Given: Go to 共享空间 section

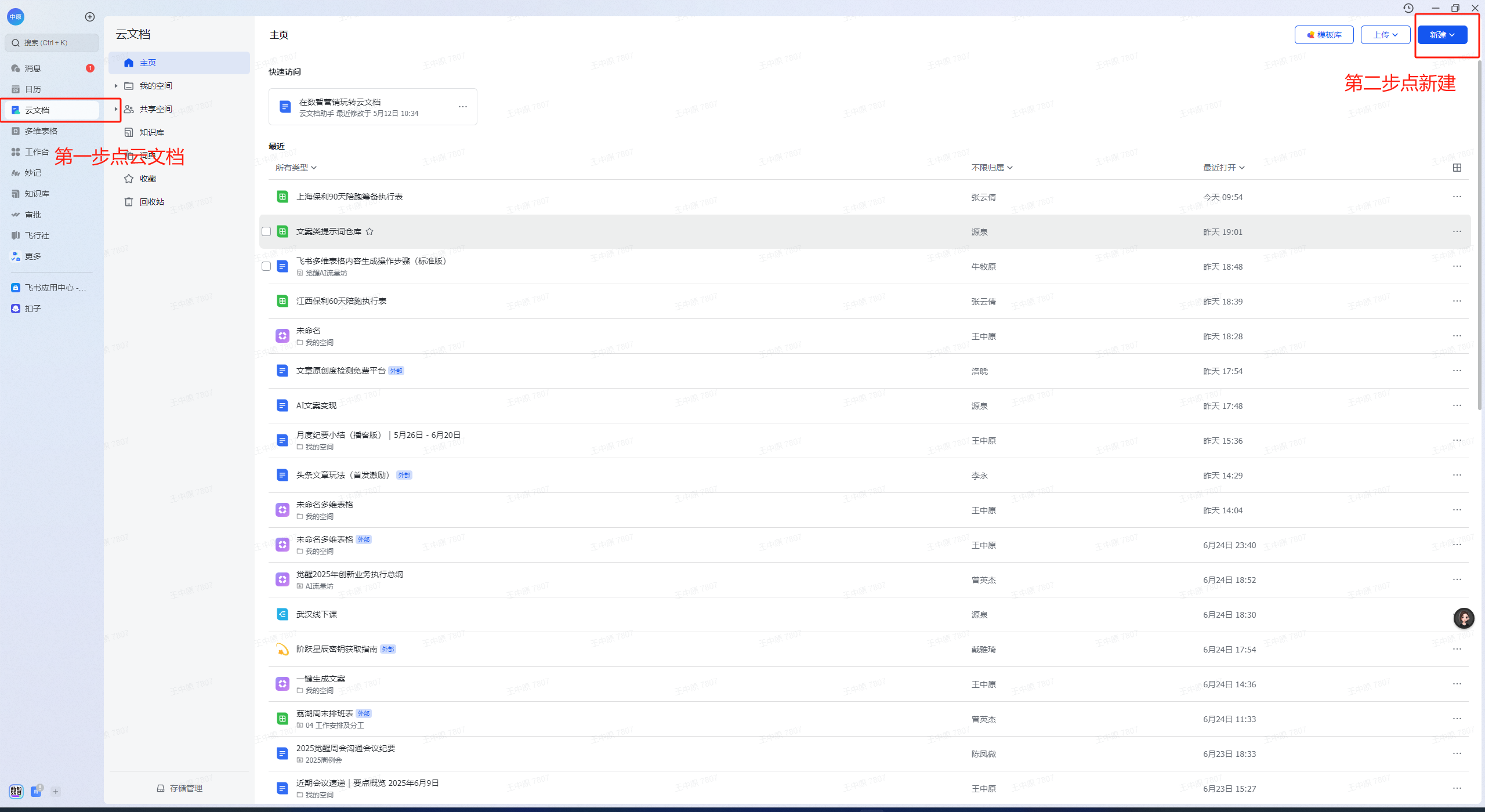Looking at the screenshot, I should [155, 109].
